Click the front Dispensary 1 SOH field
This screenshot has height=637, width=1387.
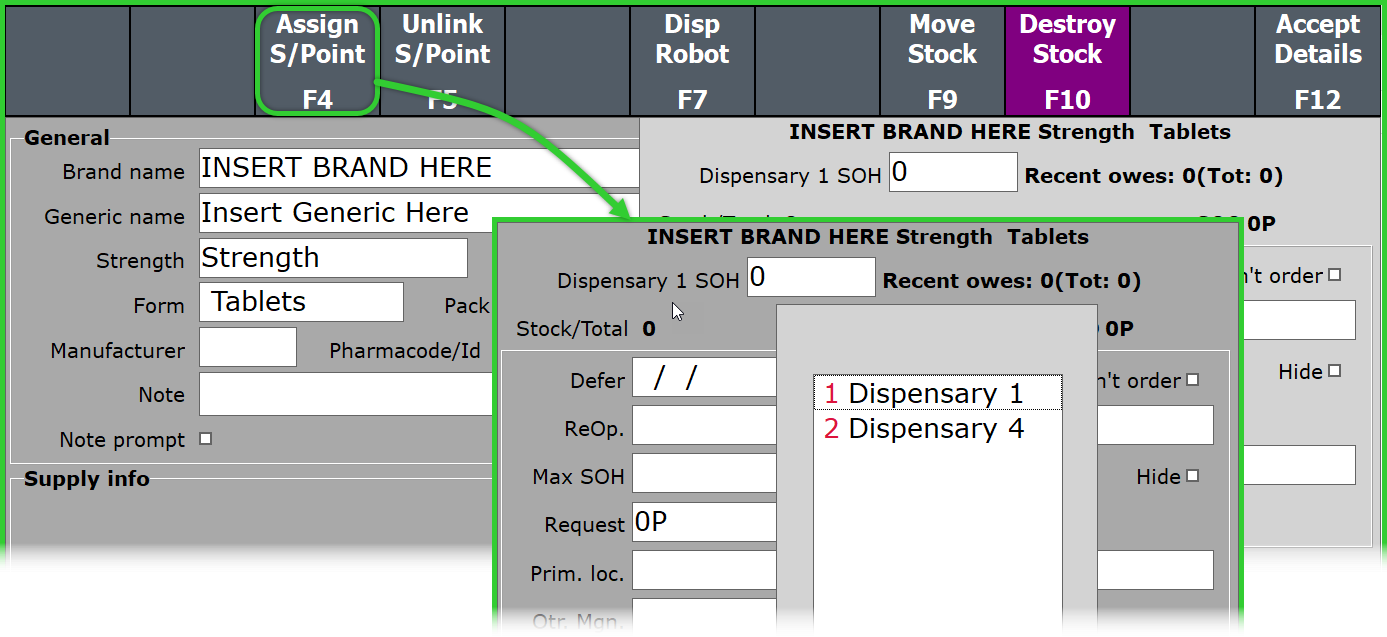811,277
